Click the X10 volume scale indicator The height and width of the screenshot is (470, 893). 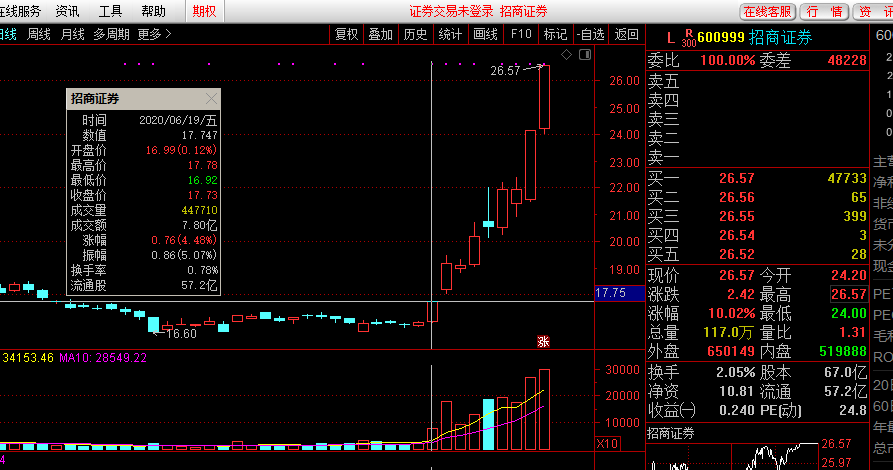tap(607, 443)
